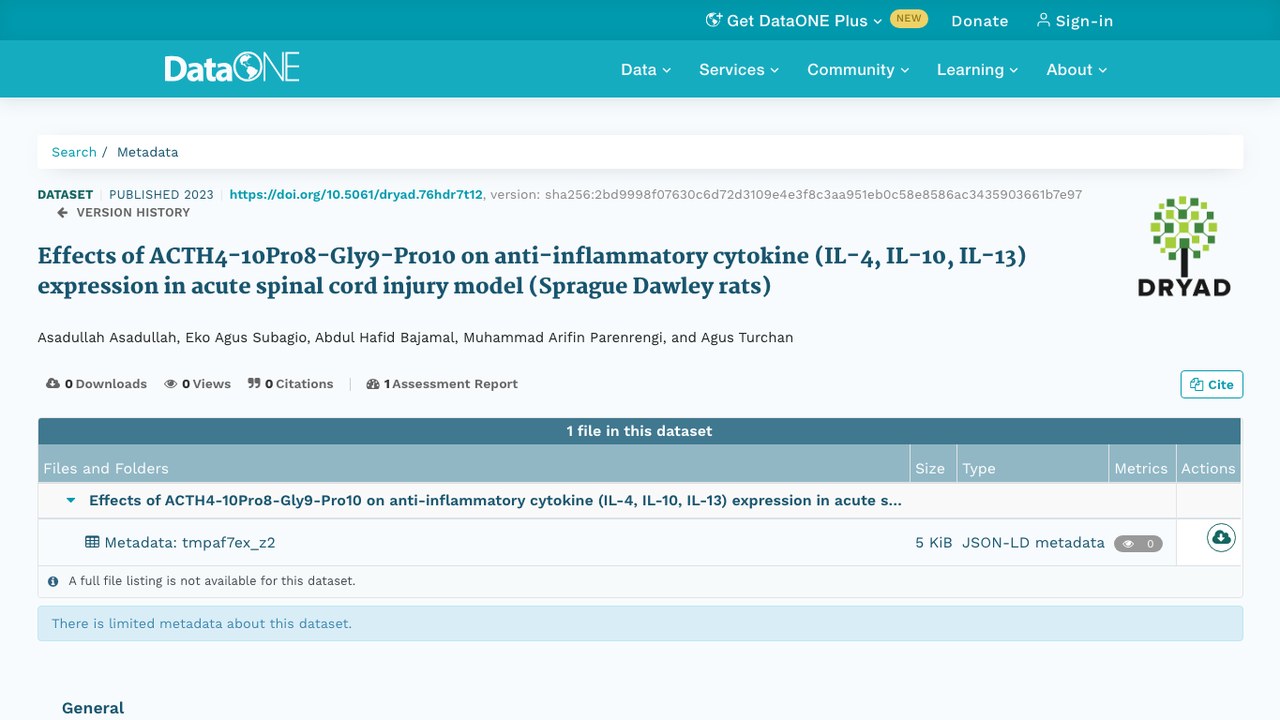Click the Citations quote icon
This screenshot has height=720, width=1280.
(254, 384)
